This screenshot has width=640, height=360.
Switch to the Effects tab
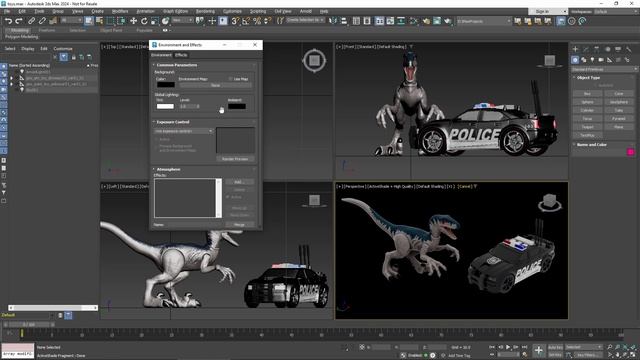tap(181, 55)
